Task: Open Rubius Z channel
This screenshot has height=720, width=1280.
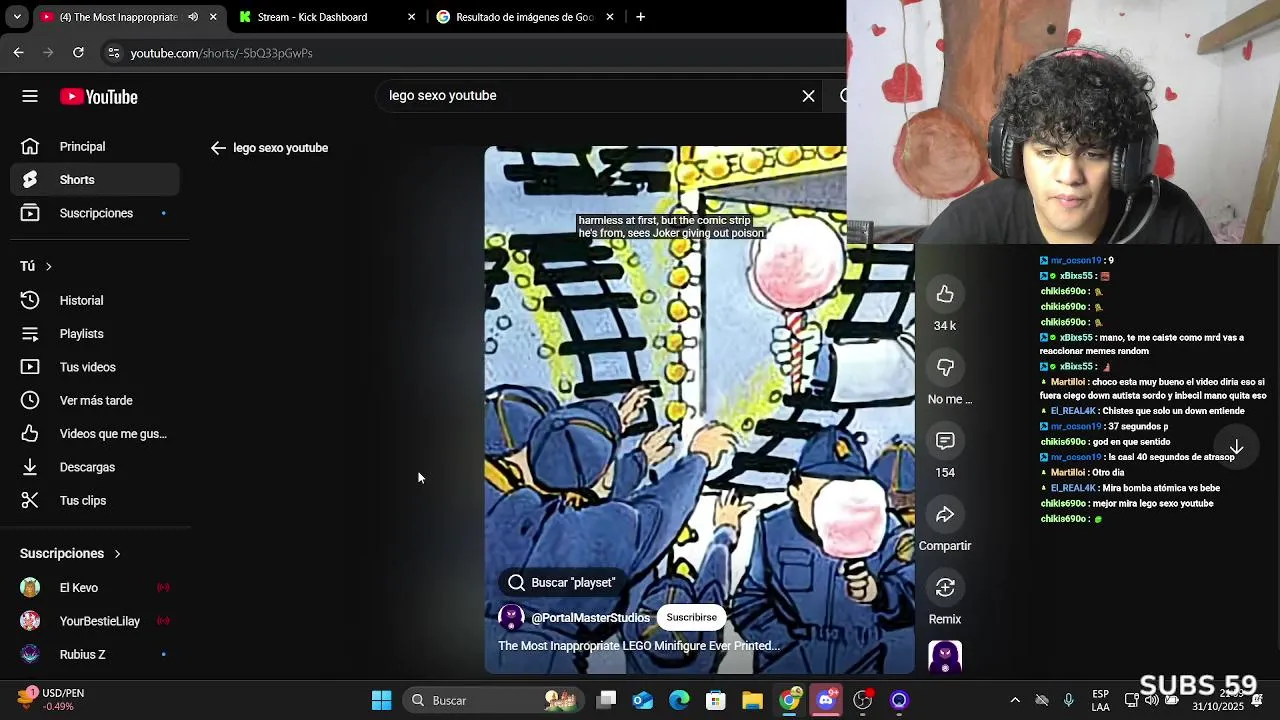Action: click(x=95, y=654)
